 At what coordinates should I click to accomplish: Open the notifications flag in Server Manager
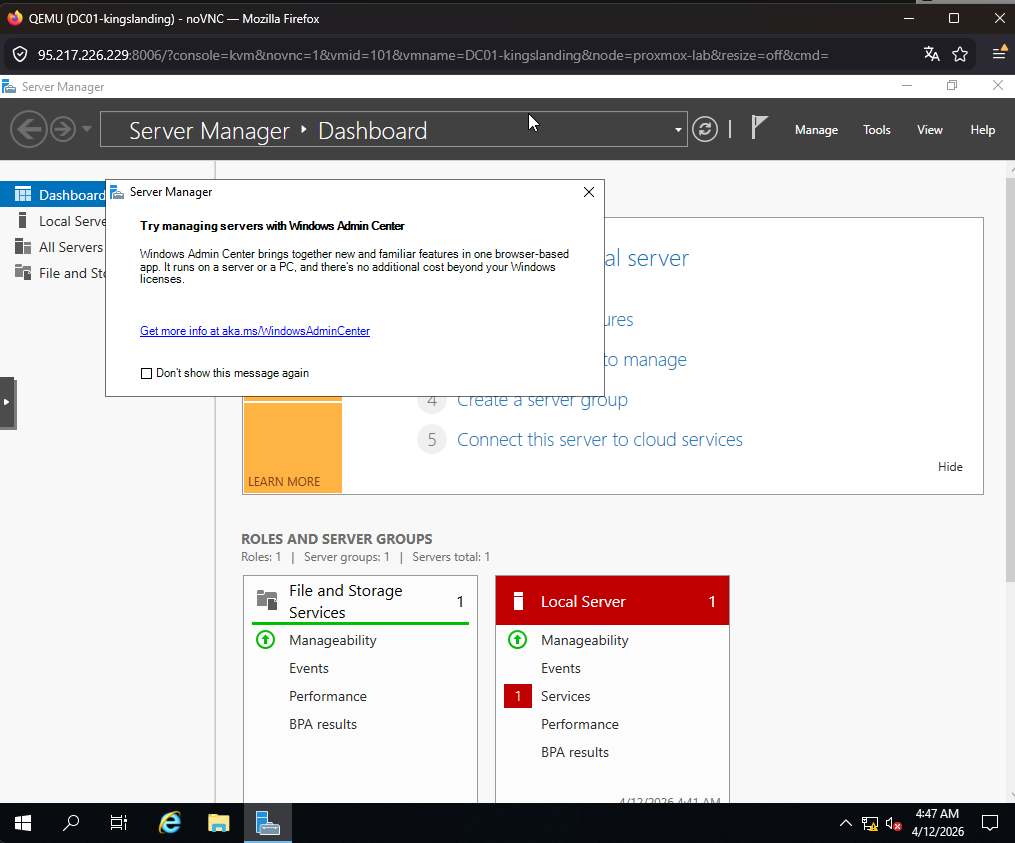[x=760, y=129]
